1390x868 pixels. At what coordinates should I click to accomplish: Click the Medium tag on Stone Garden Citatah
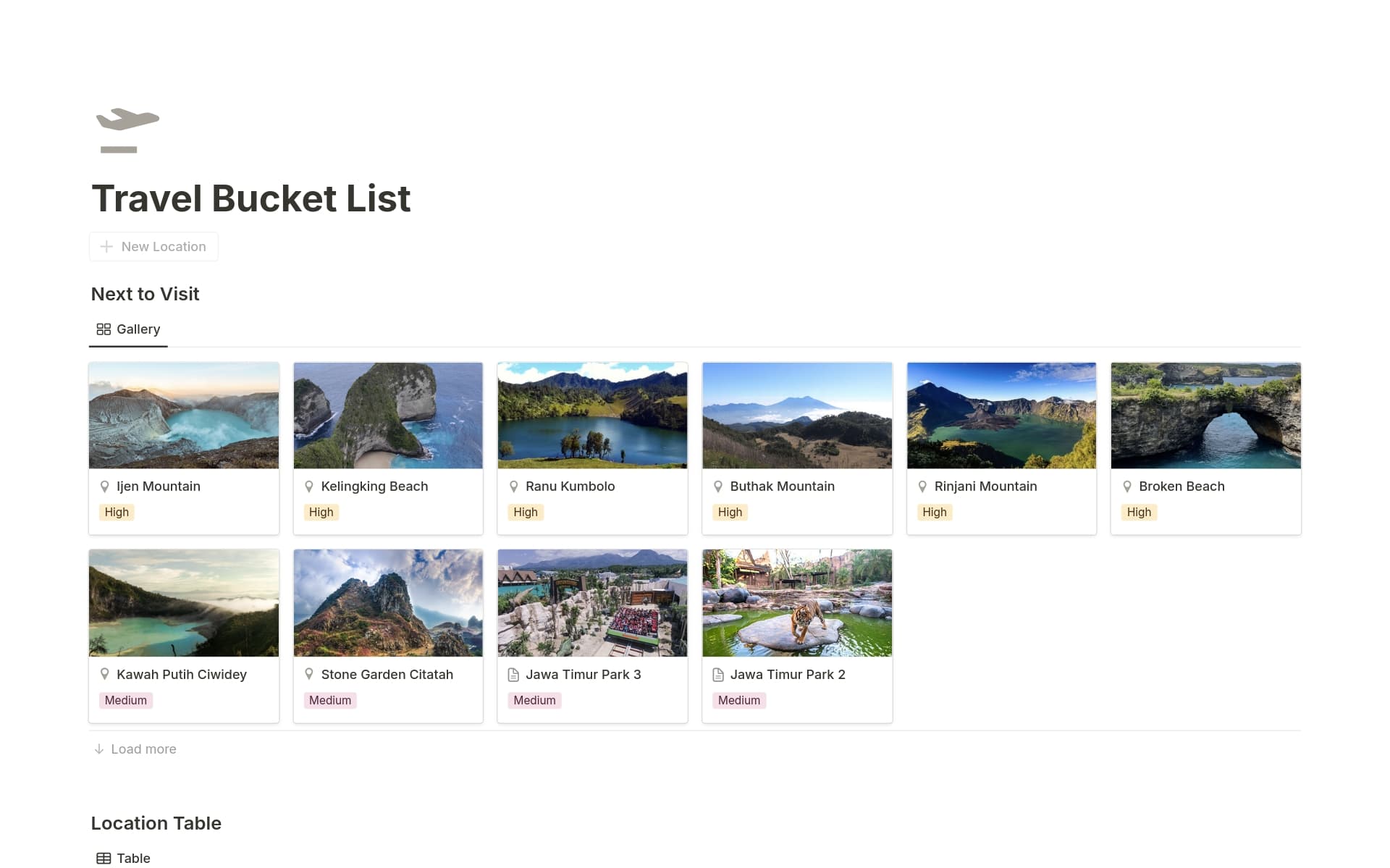330,699
